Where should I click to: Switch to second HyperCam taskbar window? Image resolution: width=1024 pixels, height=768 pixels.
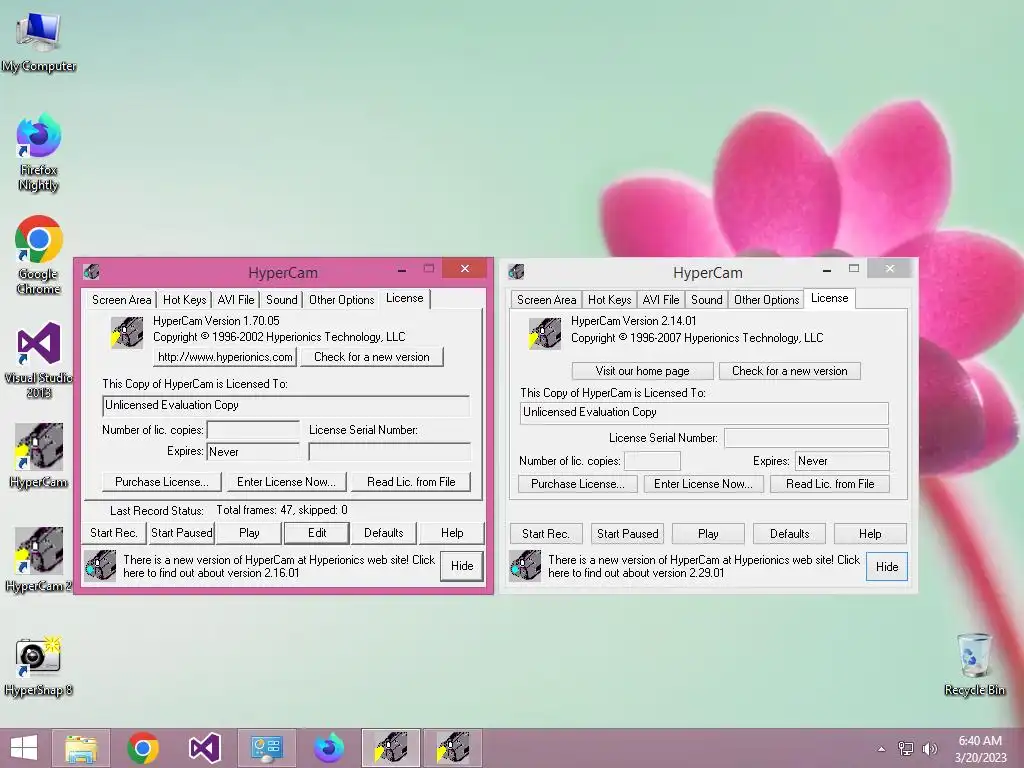pyautogui.click(x=453, y=748)
